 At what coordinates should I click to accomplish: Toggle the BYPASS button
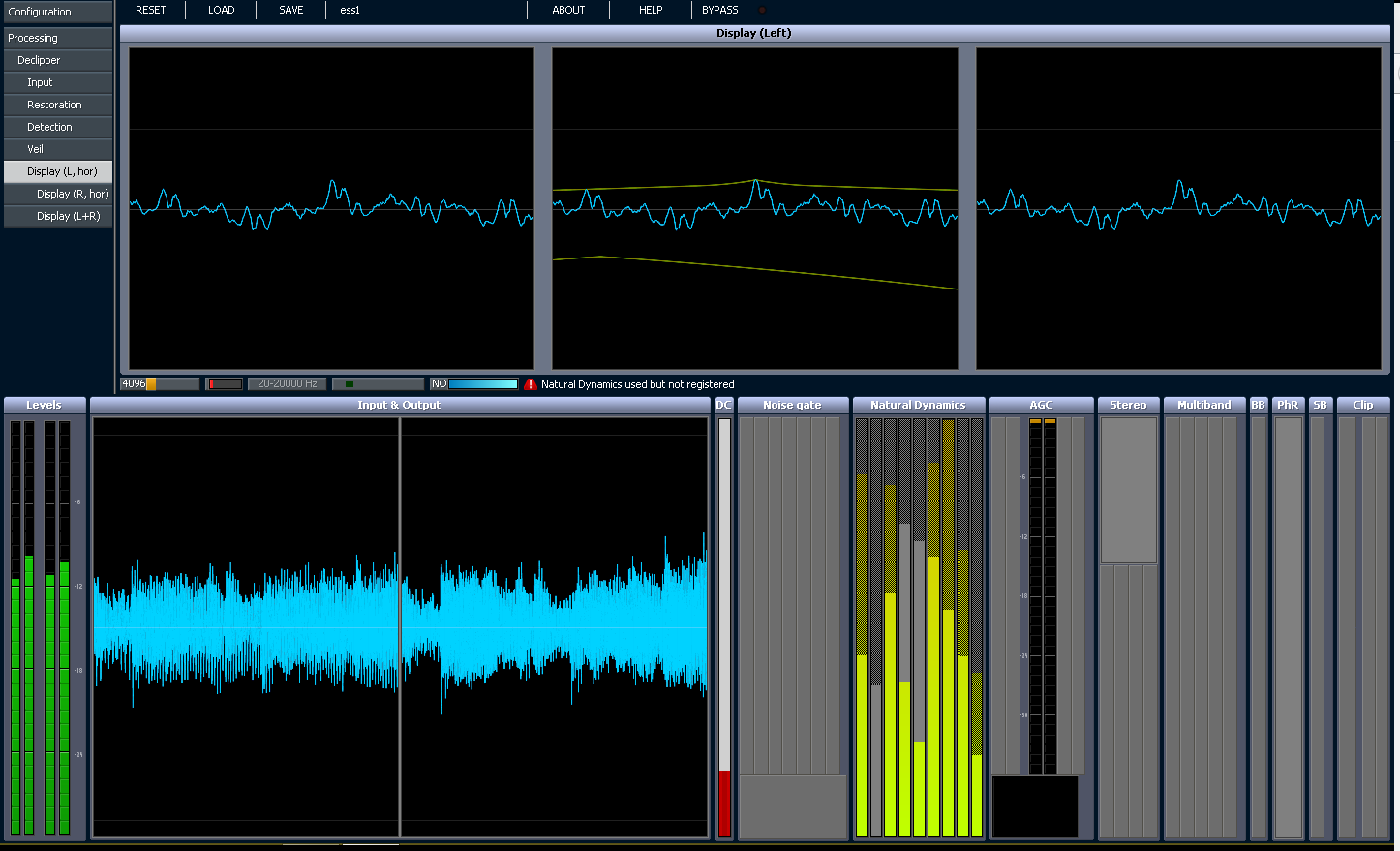[x=719, y=10]
